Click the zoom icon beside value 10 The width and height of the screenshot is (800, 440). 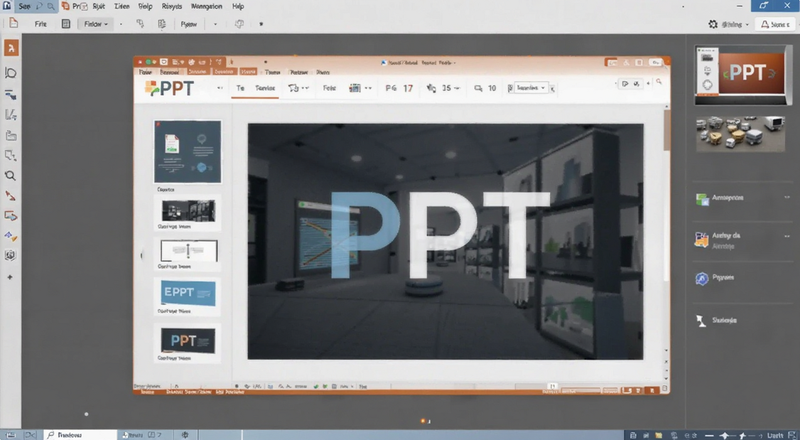(478, 88)
